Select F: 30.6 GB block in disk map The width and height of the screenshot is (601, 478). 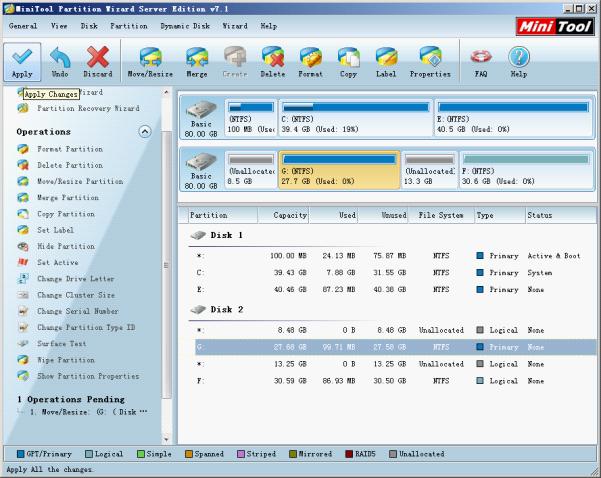(x=526, y=169)
